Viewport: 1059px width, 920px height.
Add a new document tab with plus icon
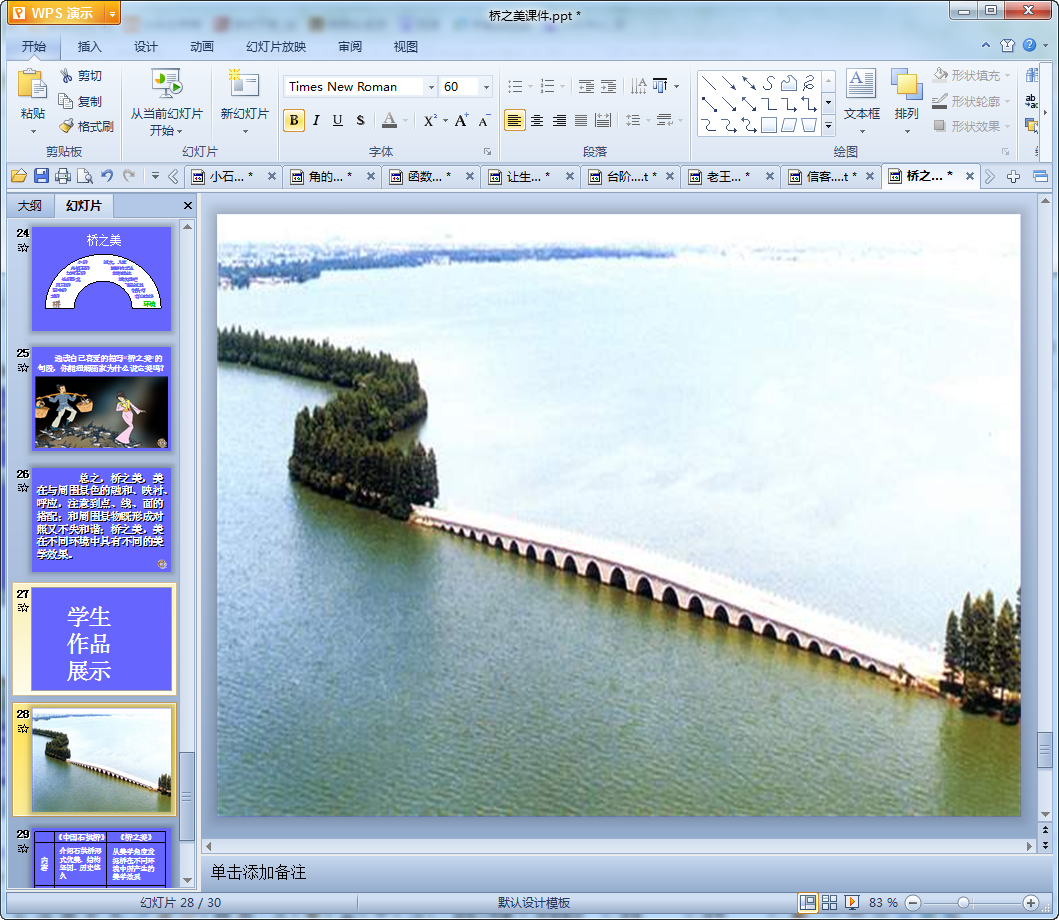(1013, 176)
